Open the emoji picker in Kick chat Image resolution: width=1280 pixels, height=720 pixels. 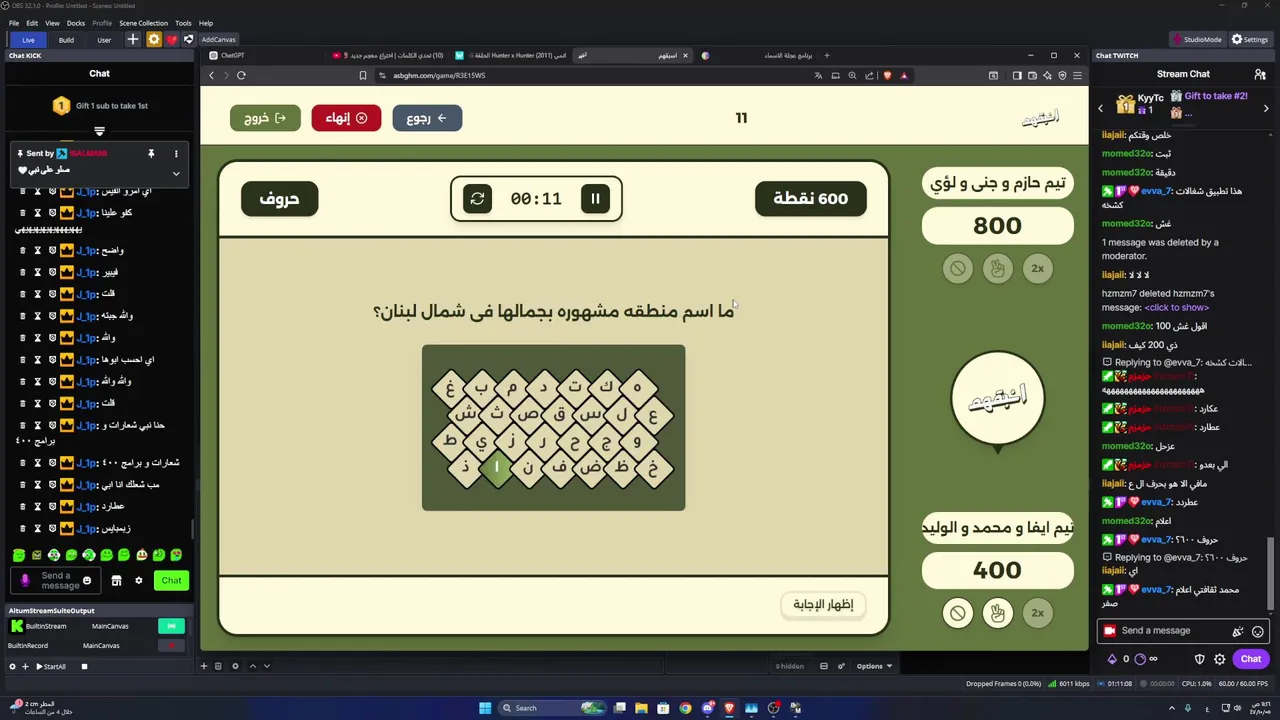coord(87,580)
